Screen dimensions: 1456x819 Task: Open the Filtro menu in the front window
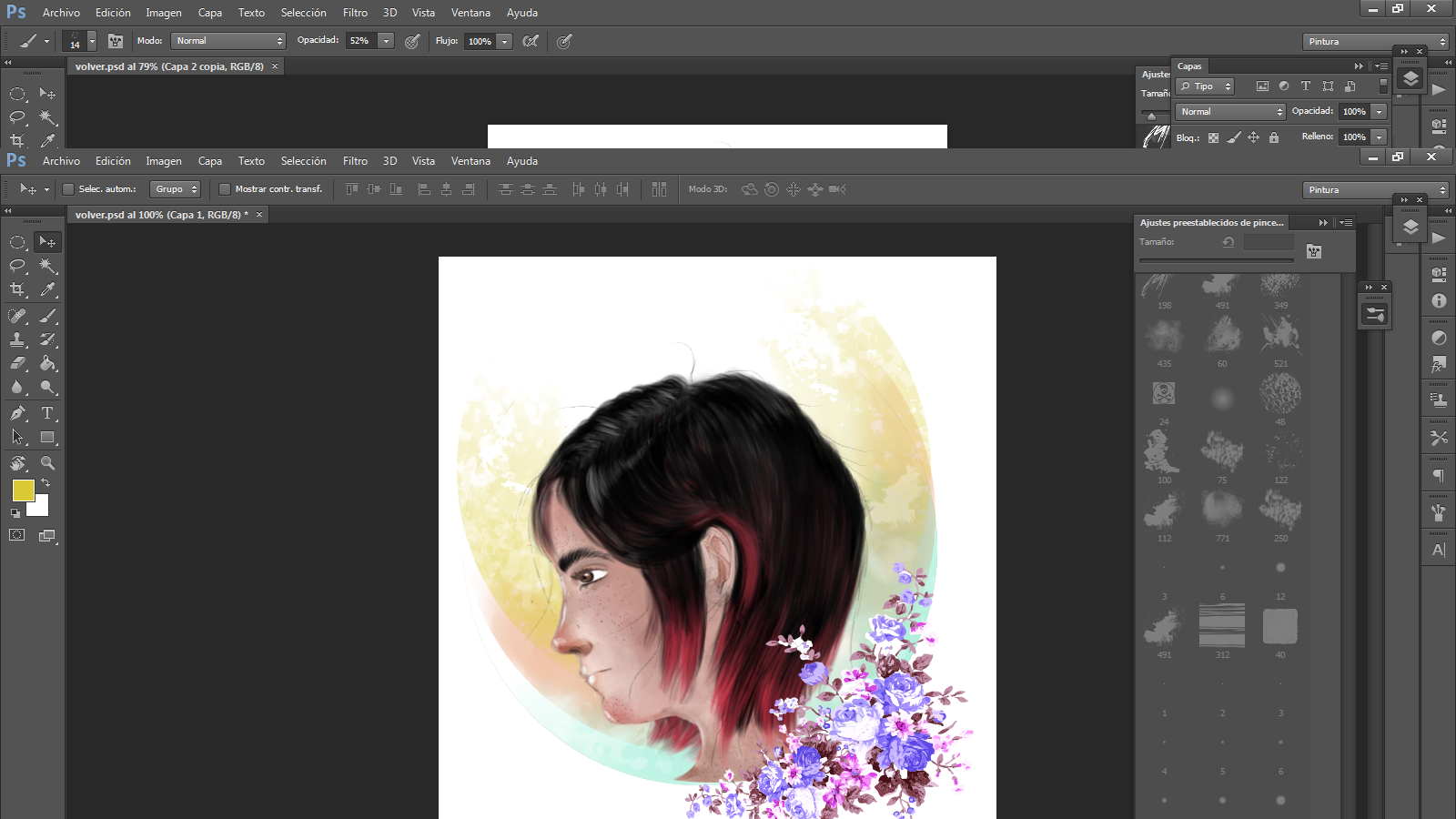[355, 161]
